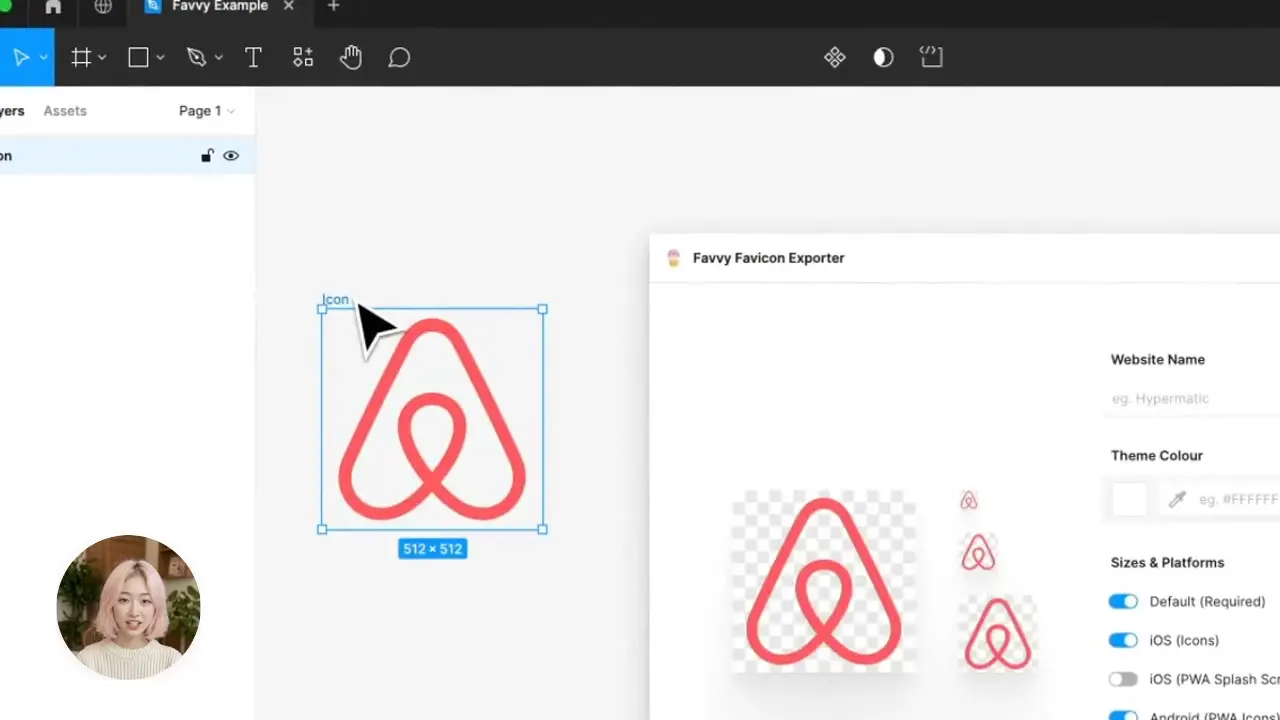
Task: Open the globe community icon
Action: 103,7
